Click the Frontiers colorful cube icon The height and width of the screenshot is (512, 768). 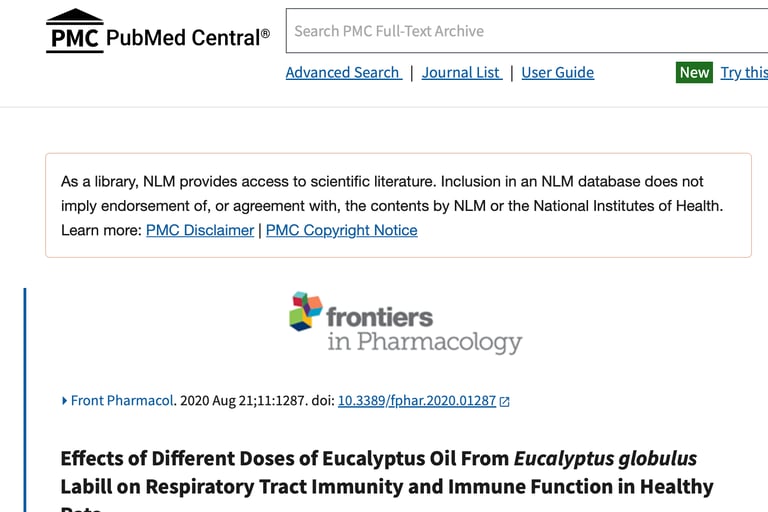(x=305, y=311)
